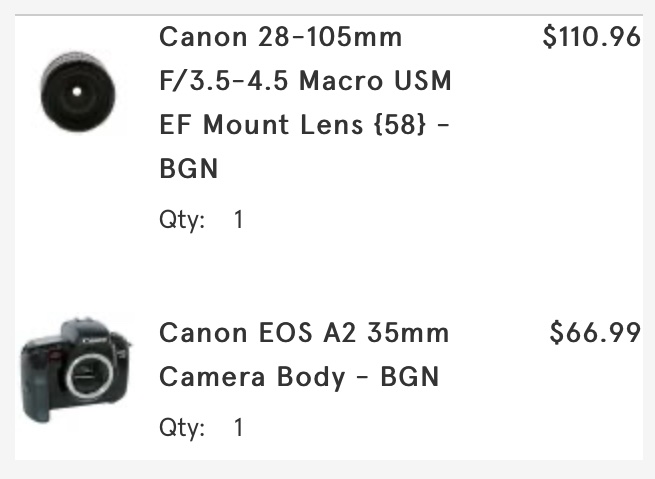Screen dimensions: 655x479
Task: Click the Canon 28-105mm lens thumbnail
Action: [x=78, y=92]
